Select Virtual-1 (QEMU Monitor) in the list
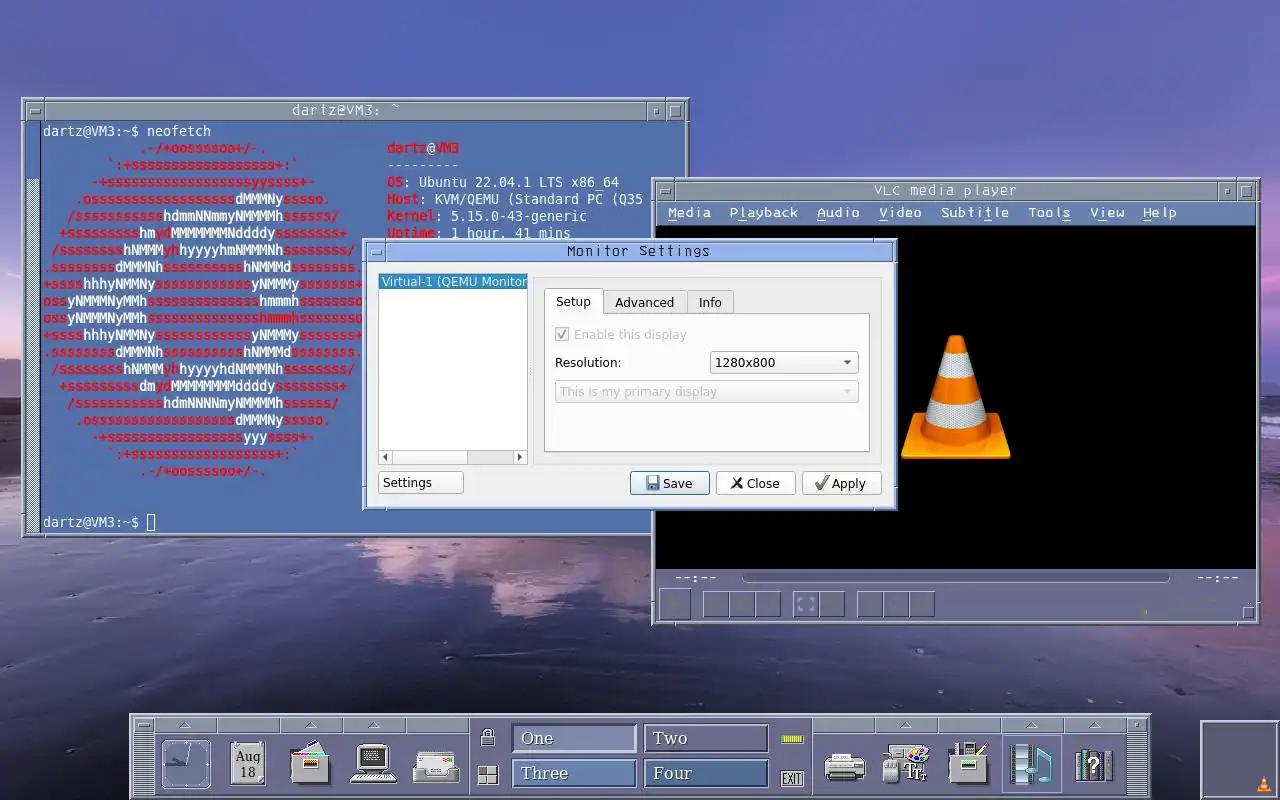Viewport: 1280px width, 800px height. tap(453, 282)
